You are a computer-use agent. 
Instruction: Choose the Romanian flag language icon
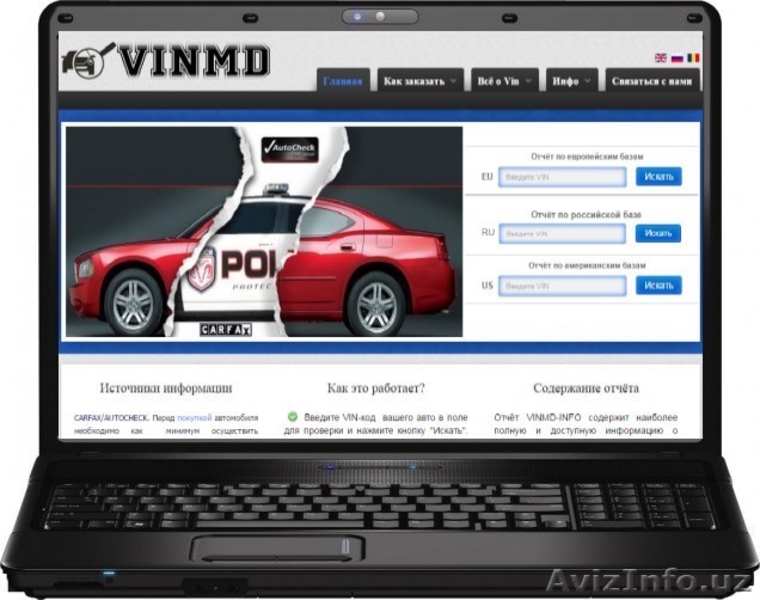click(693, 58)
